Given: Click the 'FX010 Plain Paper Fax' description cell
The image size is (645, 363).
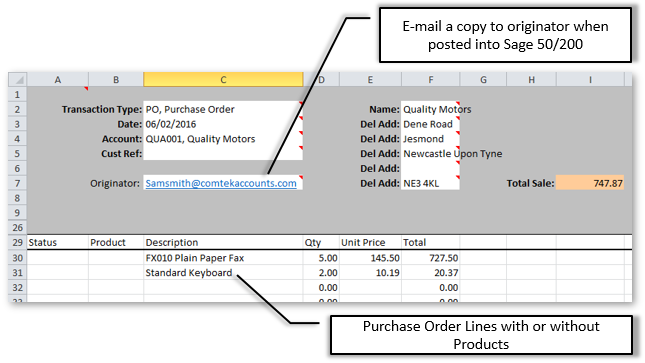Looking at the screenshot, I should tap(223, 258).
